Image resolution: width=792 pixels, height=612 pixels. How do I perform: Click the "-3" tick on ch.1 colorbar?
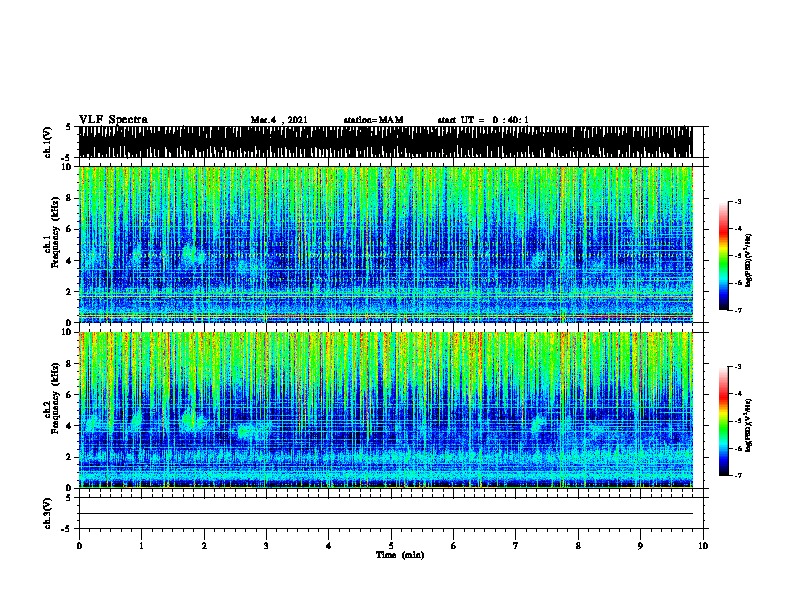[x=738, y=201]
